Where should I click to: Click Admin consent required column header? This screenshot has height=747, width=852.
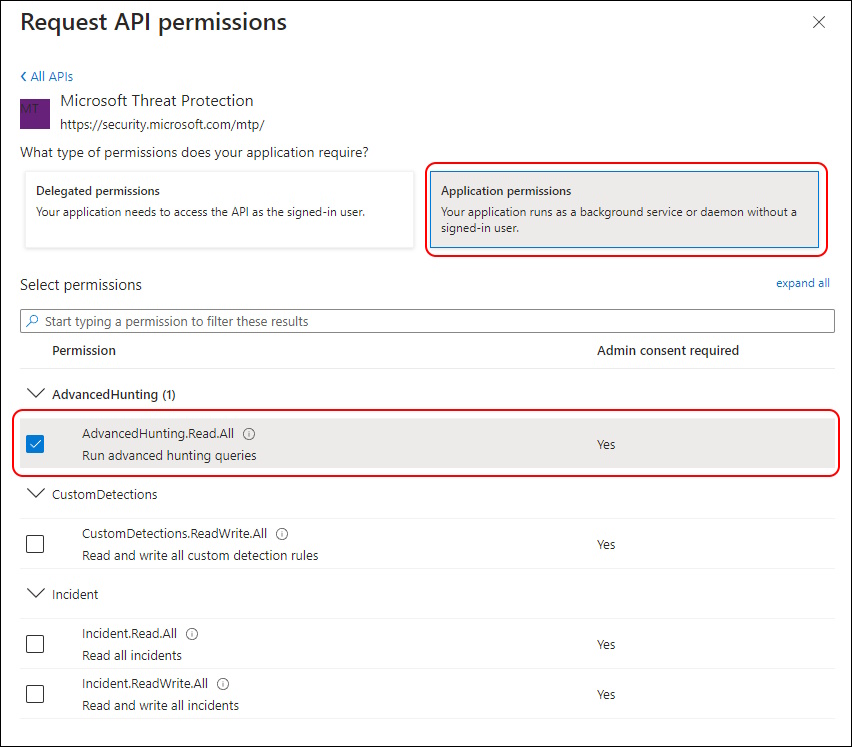click(668, 350)
